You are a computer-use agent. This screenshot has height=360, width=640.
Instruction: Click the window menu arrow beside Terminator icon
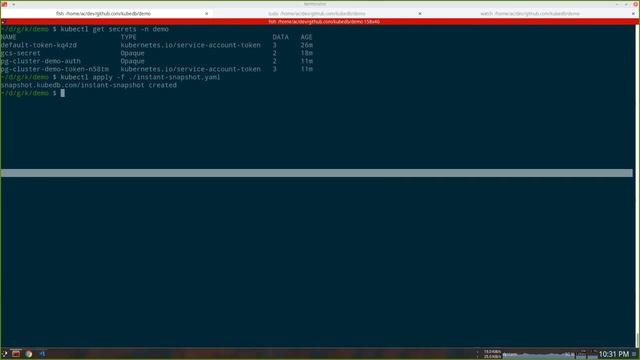pos(13,4)
